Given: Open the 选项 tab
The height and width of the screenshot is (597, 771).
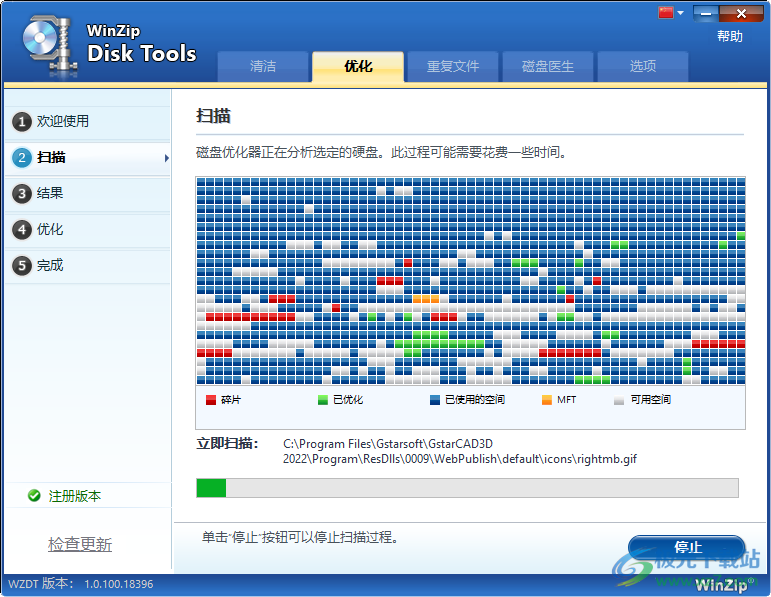Looking at the screenshot, I should 642,66.
